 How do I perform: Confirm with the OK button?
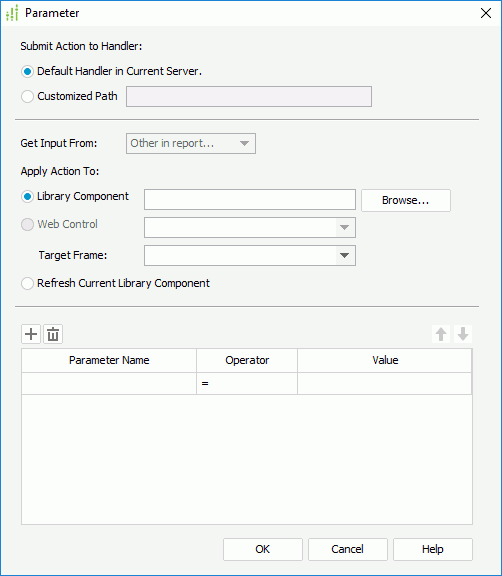click(x=263, y=549)
